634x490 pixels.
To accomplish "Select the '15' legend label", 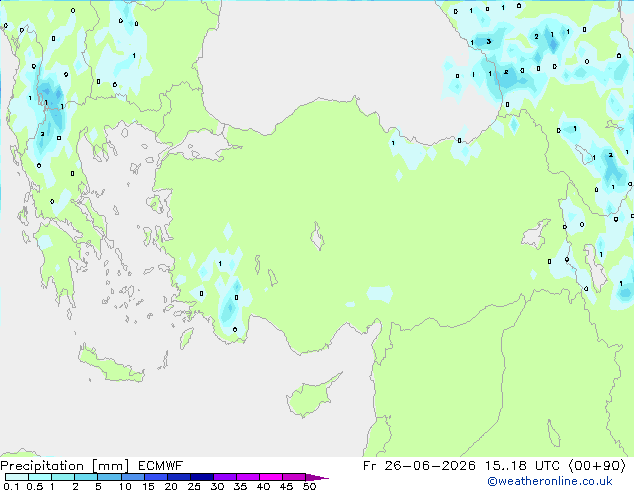I will 148,486.
